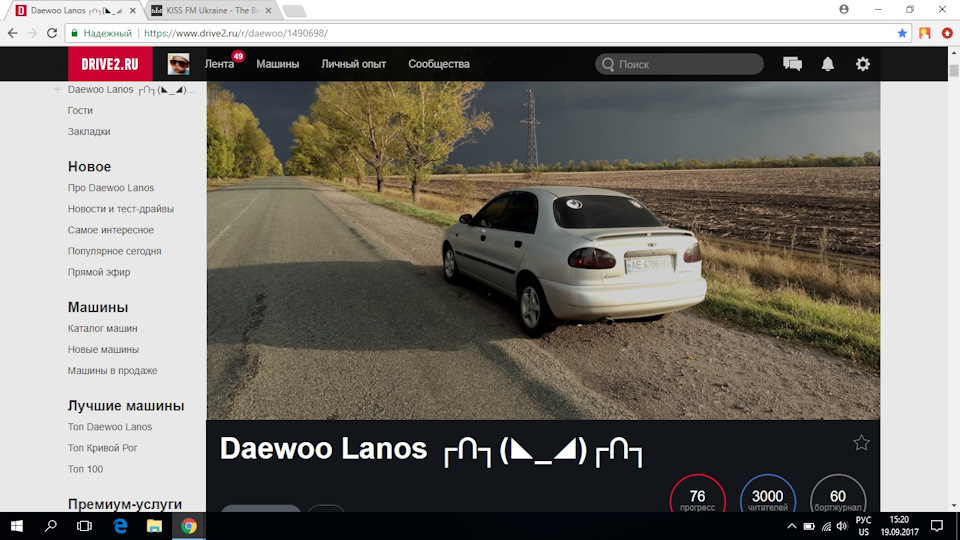Screen dimensions: 960x540
Task: Click the battery icon in system tray
Action: (809, 526)
